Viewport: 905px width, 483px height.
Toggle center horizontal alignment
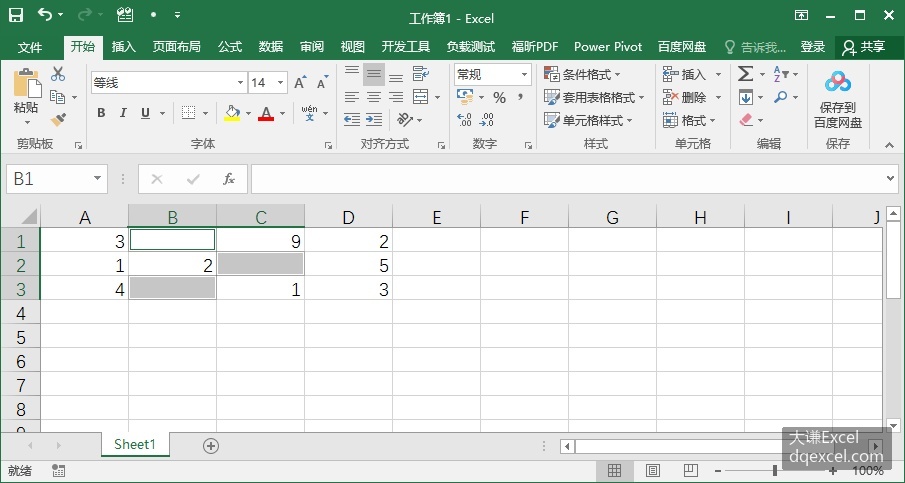(374, 97)
